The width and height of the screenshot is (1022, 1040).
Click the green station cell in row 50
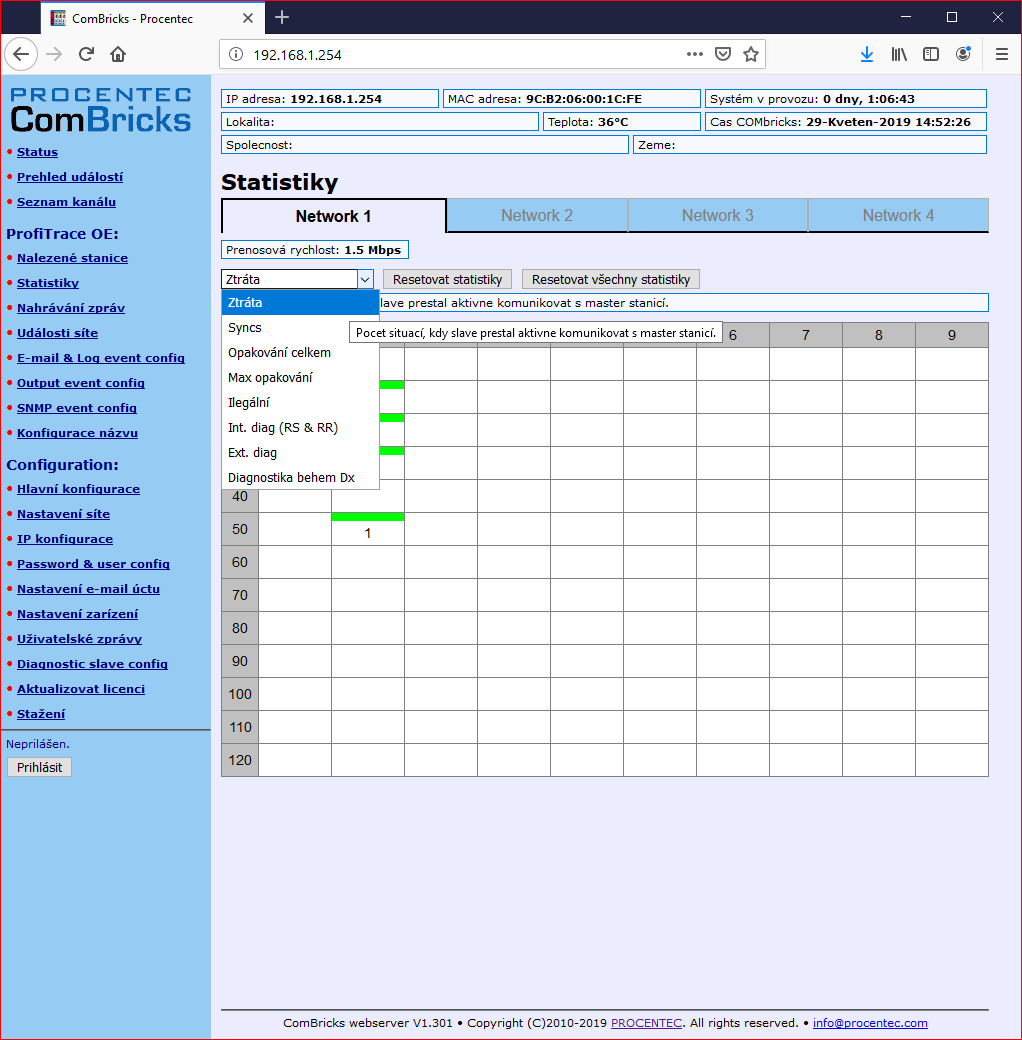[x=368, y=529]
